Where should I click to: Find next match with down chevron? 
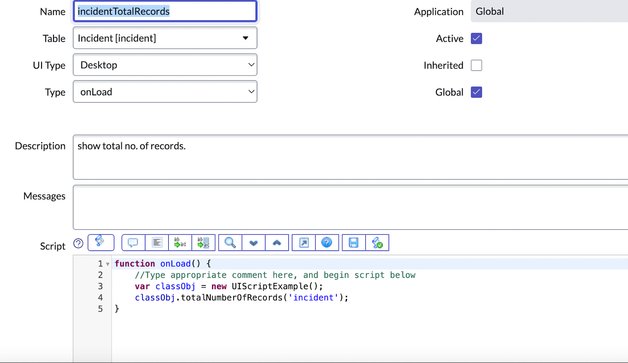tap(254, 242)
